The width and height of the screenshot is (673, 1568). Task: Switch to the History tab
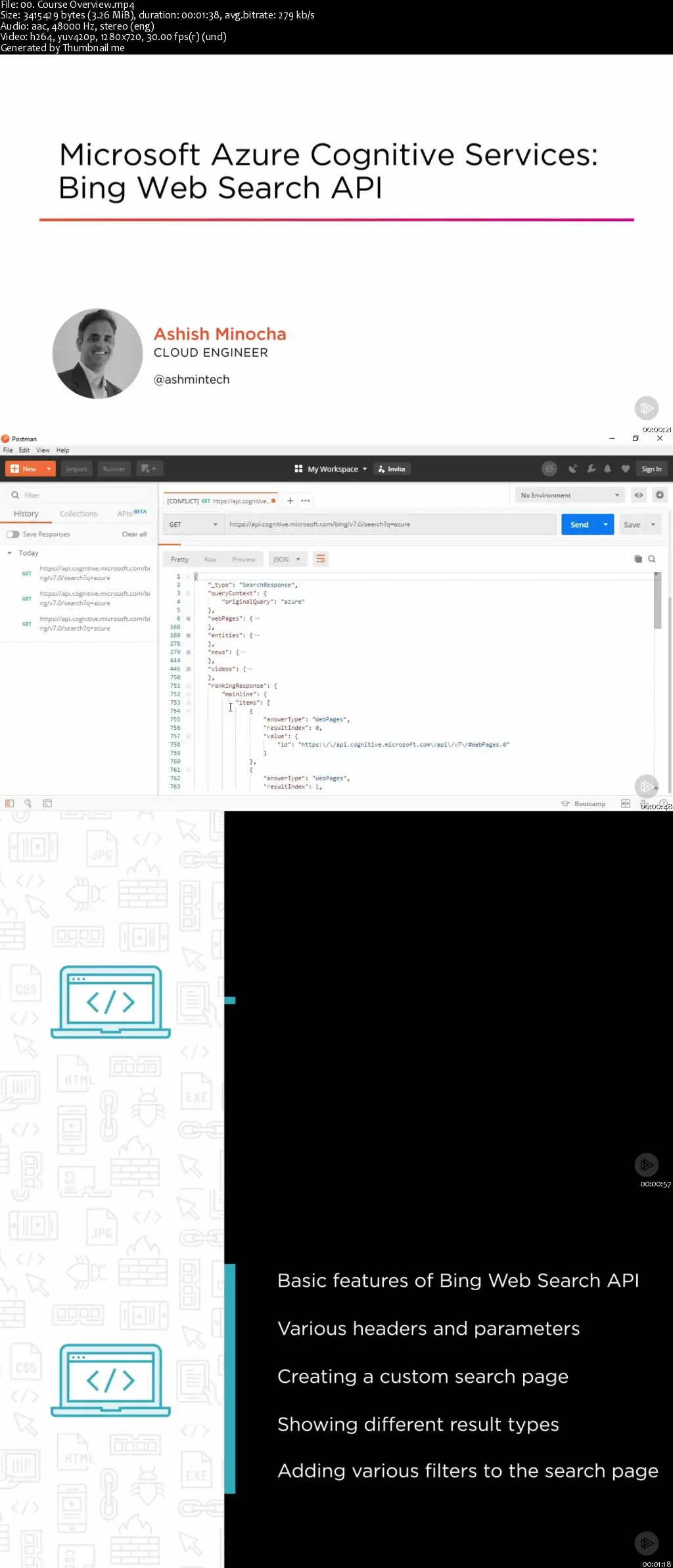pos(26,514)
